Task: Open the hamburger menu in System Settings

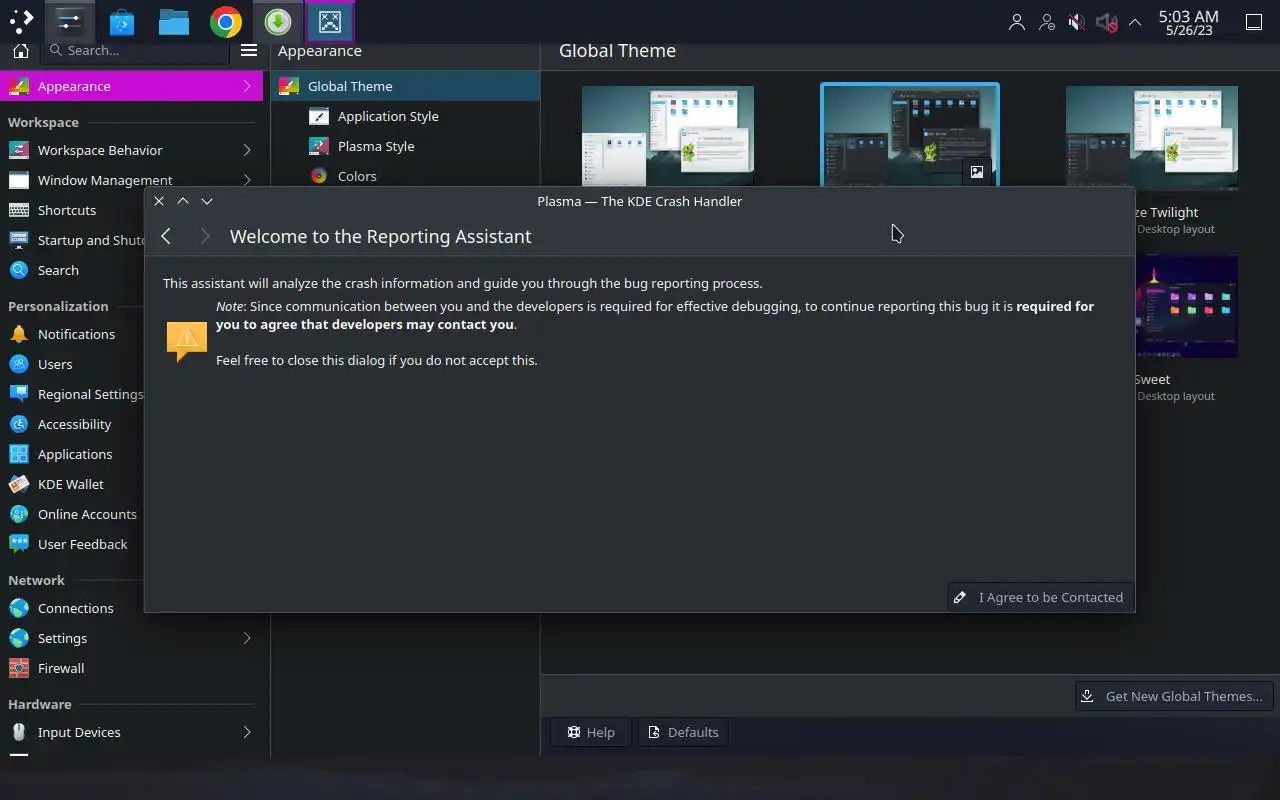Action: (x=249, y=50)
